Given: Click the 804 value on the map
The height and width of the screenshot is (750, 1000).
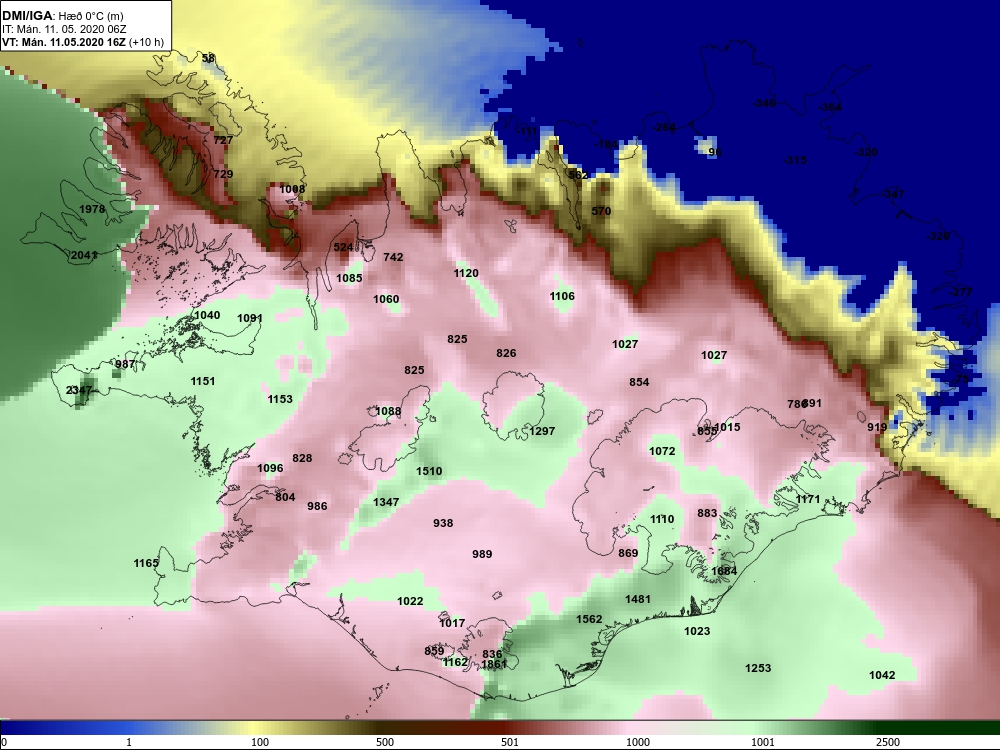Looking at the screenshot, I should (x=285, y=497).
